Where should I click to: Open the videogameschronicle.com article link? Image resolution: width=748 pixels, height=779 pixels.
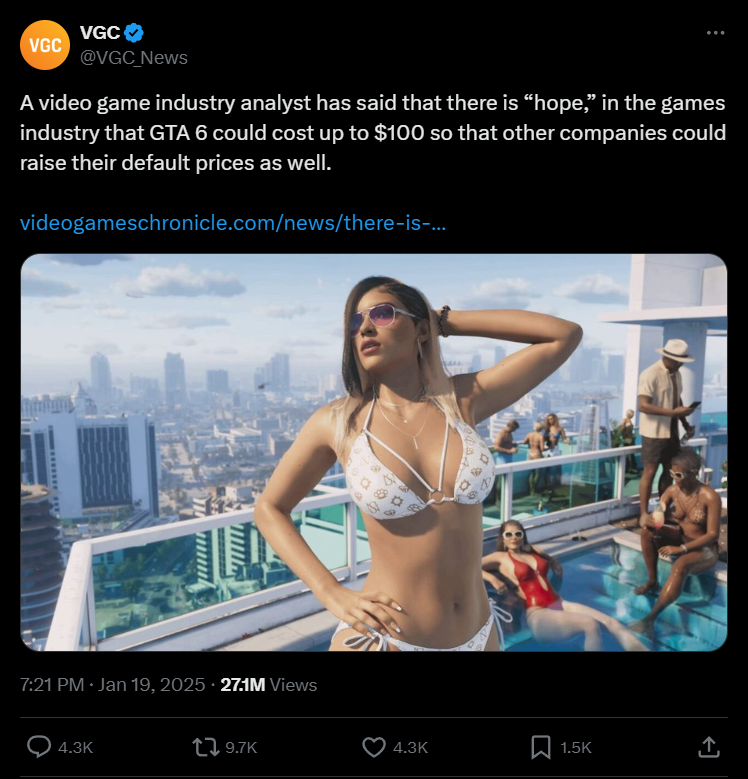[233, 223]
